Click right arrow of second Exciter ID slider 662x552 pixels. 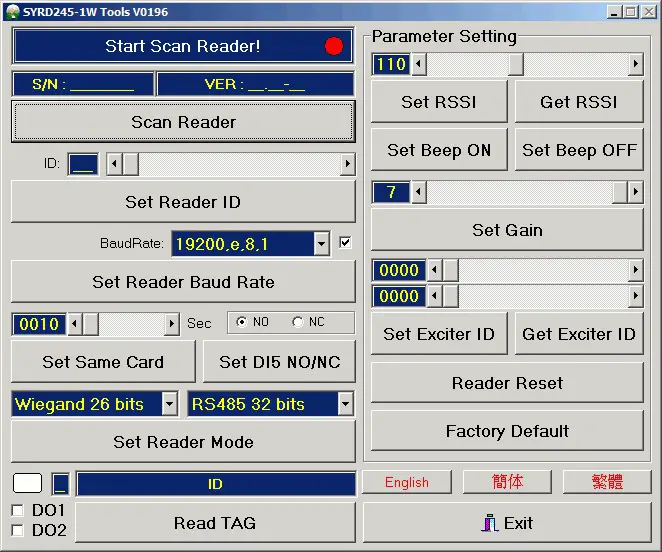pyautogui.click(x=635, y=296)
